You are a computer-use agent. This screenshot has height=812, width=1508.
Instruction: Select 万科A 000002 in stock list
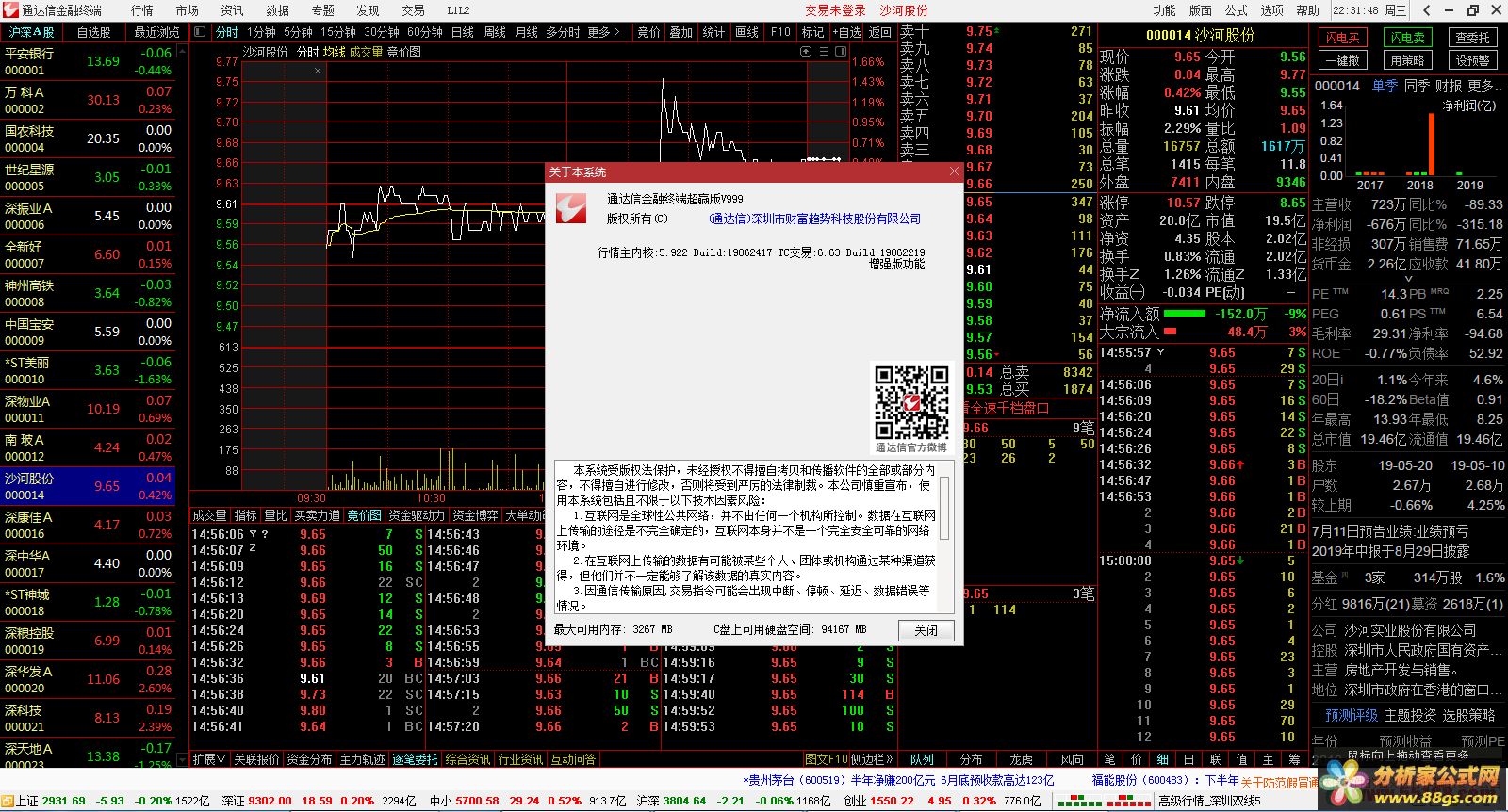click(x=88, y=100)
